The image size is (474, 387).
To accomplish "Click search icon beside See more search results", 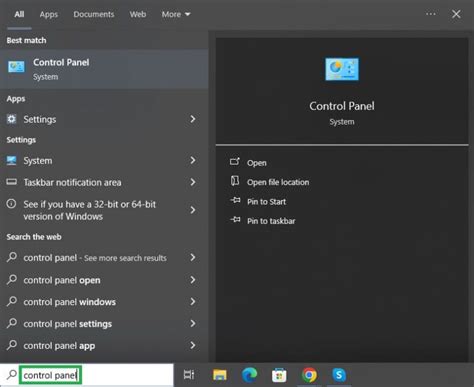I will 12,257.
